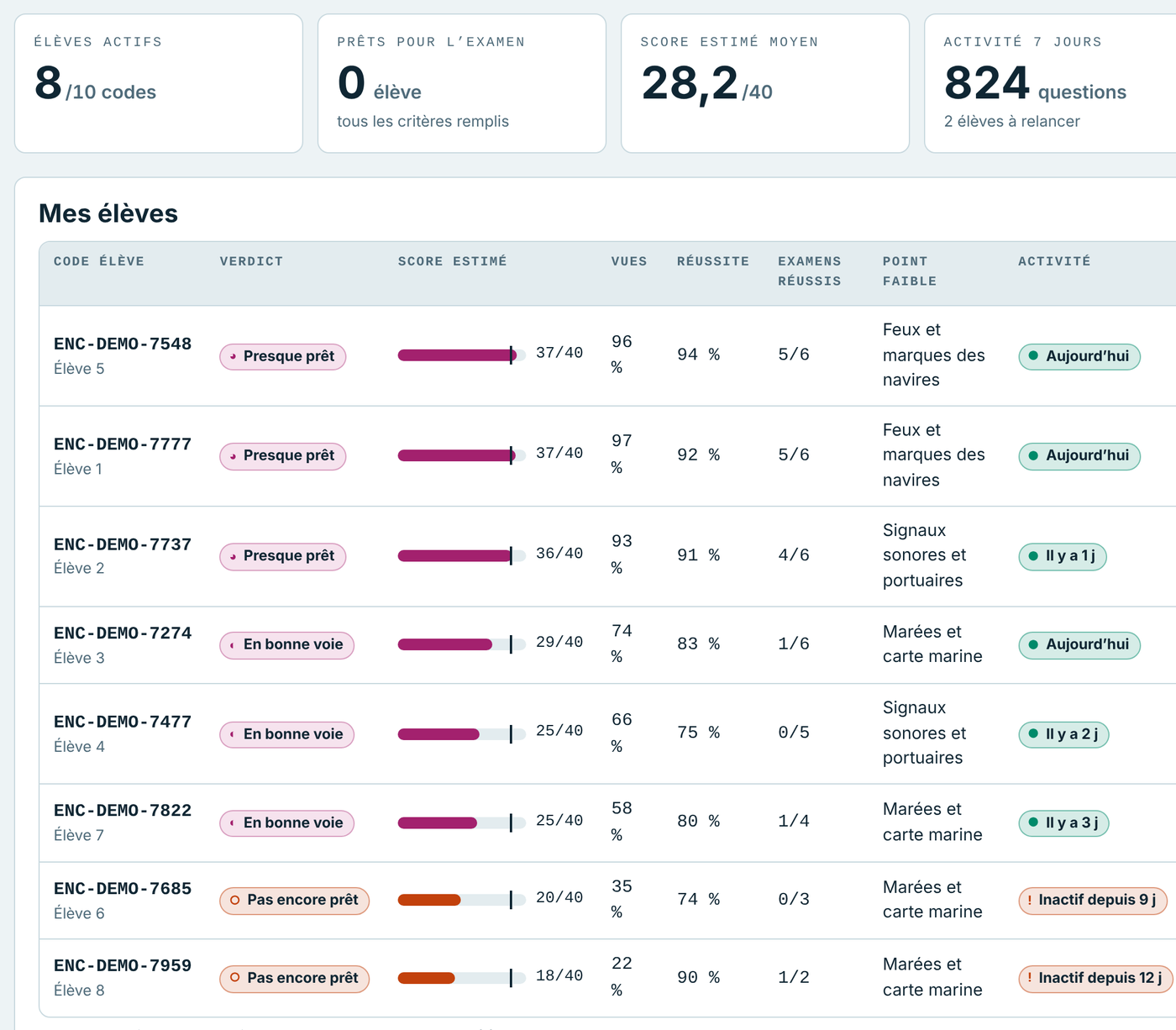Click the 4/6 exams passed value
Viewport: 1176px width, 1030px height.
[x=794, y=555]
